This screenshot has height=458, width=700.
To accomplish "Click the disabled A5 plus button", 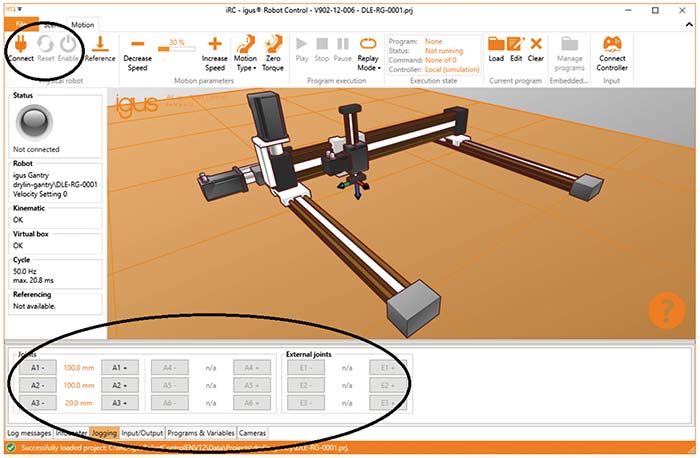I will pos(252,385).
